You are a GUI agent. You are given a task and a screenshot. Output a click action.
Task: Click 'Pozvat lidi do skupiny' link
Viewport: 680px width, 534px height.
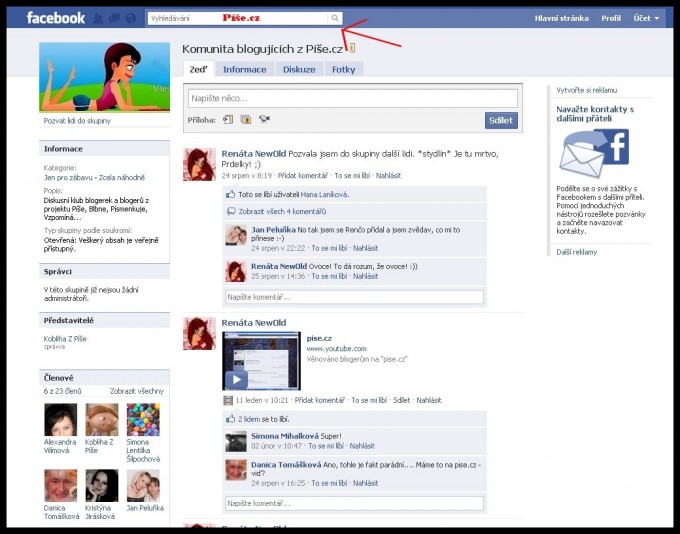[77, 121]
